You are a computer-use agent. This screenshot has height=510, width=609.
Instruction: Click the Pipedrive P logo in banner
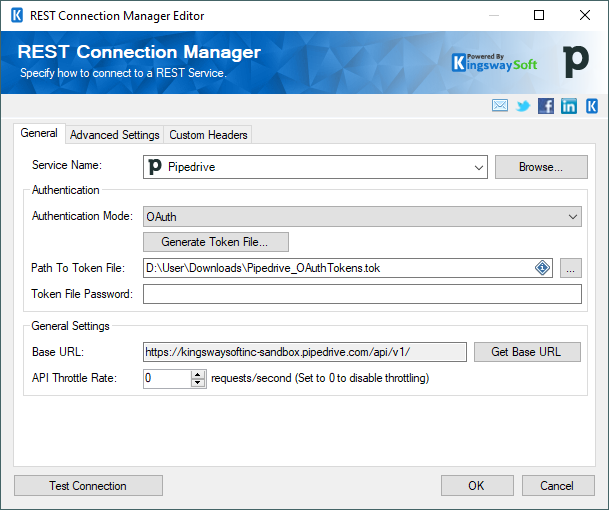coord(576,62)
